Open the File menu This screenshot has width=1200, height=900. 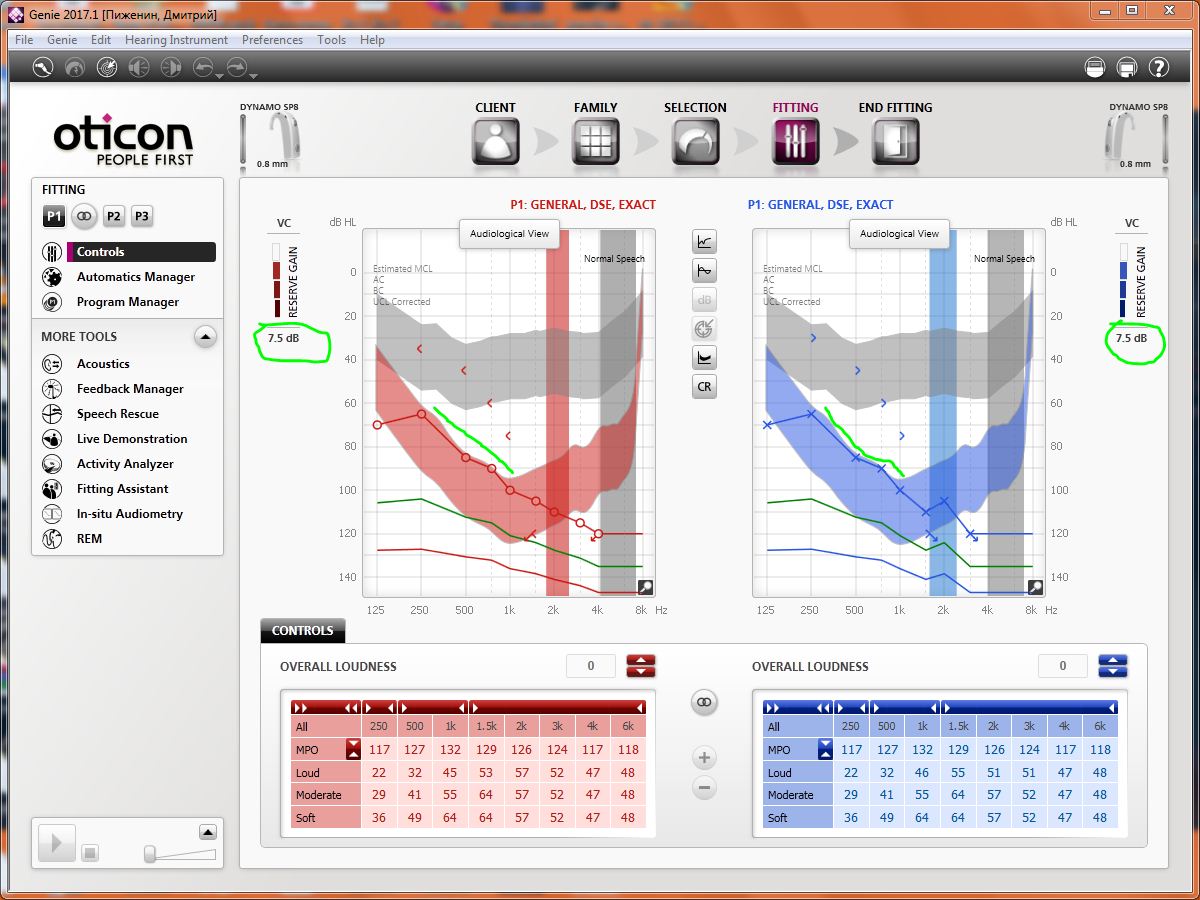24,40
